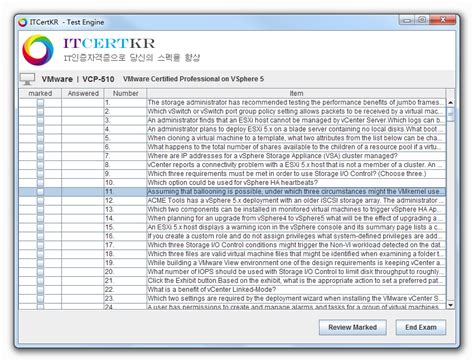Click the Review Marked button
This screenshot has width=474, height=362.
click(x=353, y=327)
